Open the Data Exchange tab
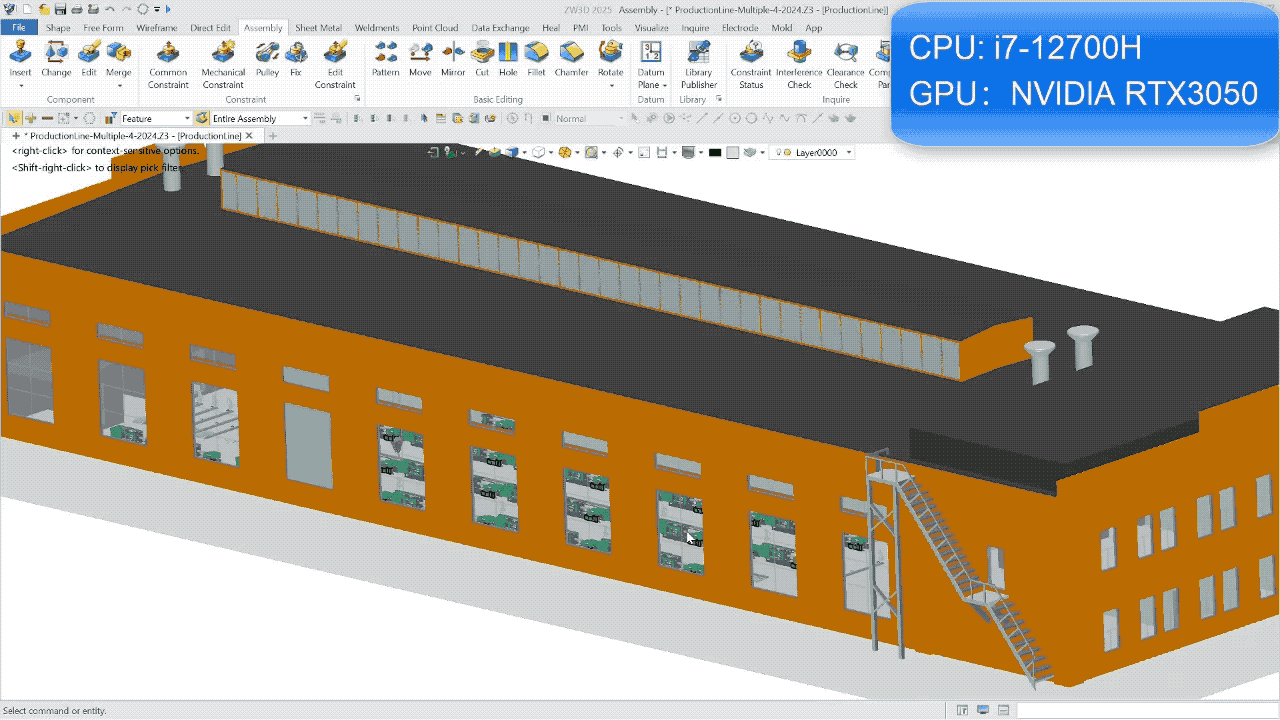The height and width of the screenshot is (720, 1280). 501,28
